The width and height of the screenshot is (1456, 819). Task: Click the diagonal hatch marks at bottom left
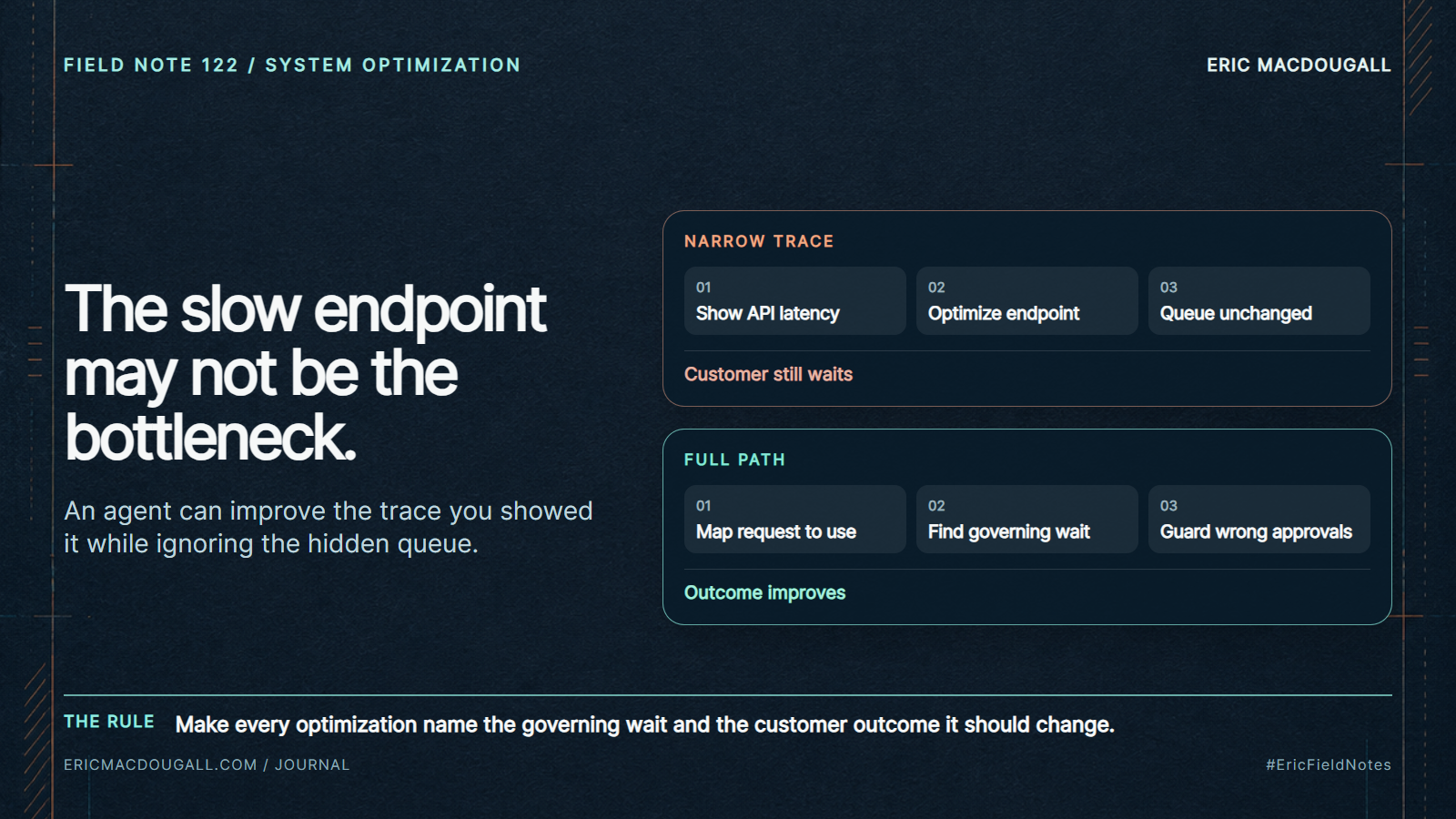[36, 740]
